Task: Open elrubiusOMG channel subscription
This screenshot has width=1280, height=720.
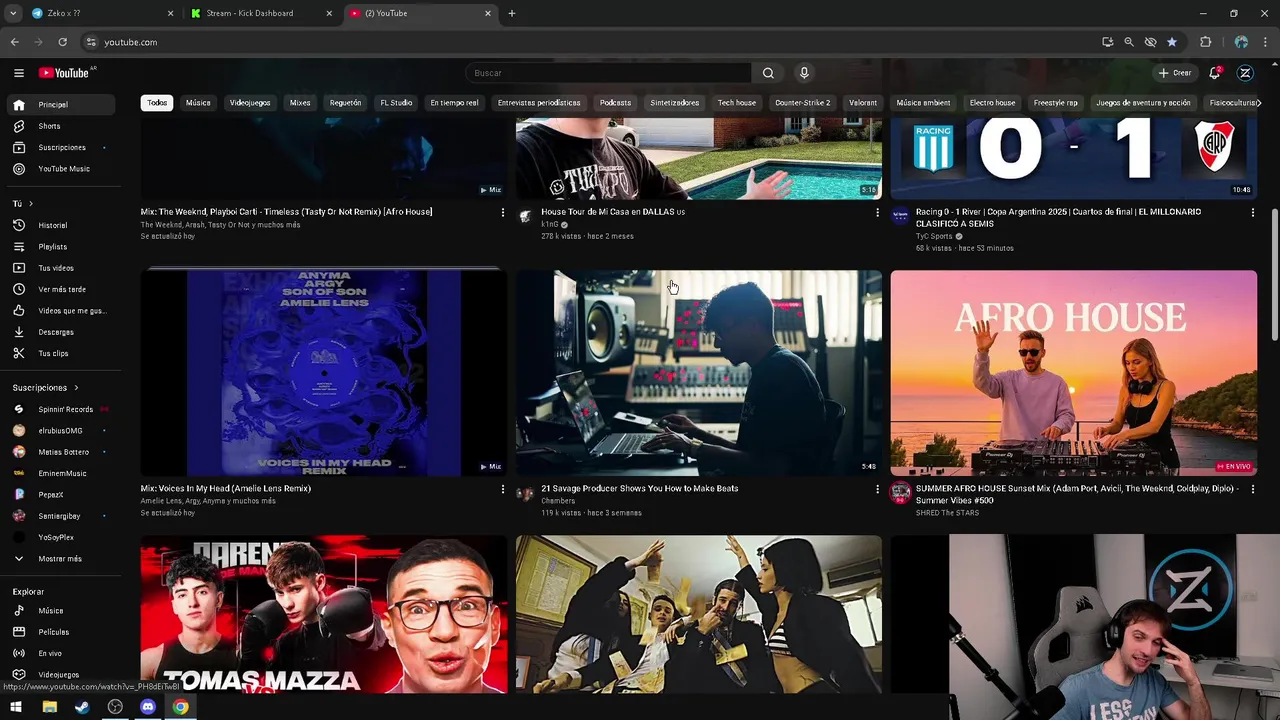Action: [60, 431]
